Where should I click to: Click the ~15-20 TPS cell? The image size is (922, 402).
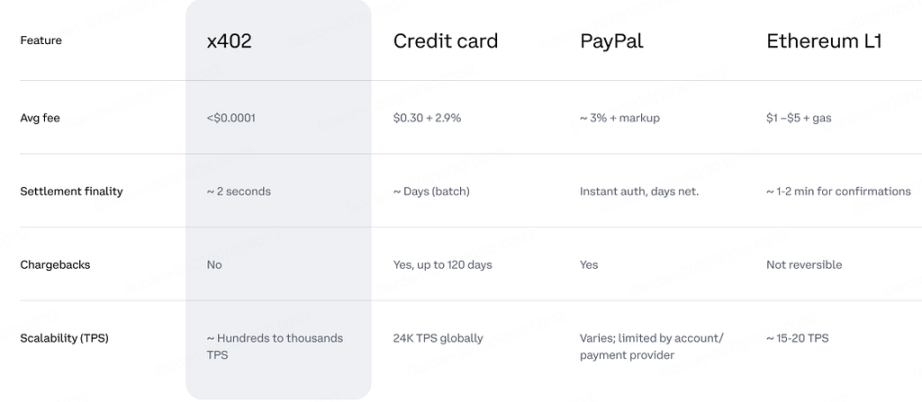click(x=797, y=338)
